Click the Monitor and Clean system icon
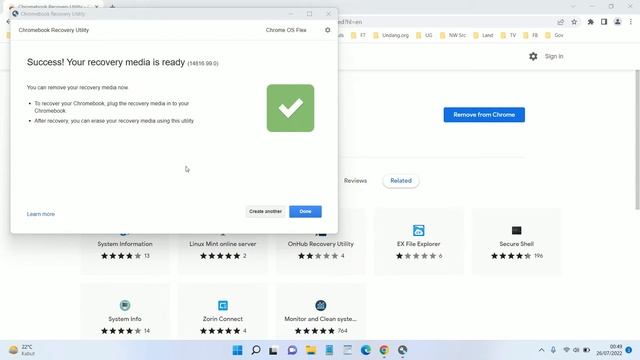Viewport: 640px width, 360px height. coord(321,305)
